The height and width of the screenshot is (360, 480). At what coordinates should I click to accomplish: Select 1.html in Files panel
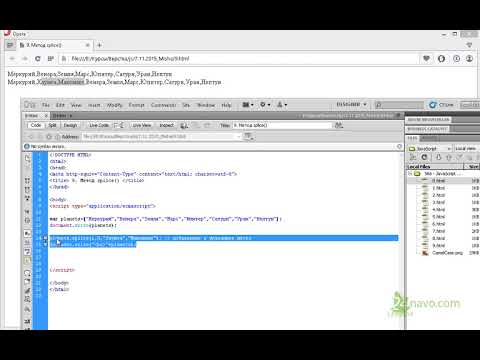click(438, 188)
